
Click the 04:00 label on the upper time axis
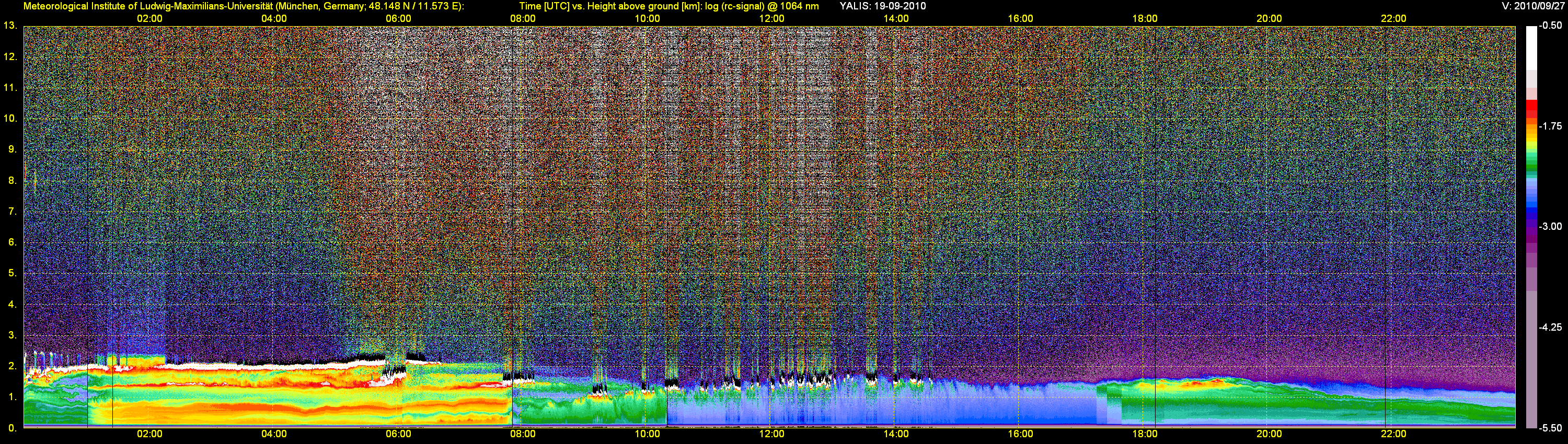pos(274,19)
